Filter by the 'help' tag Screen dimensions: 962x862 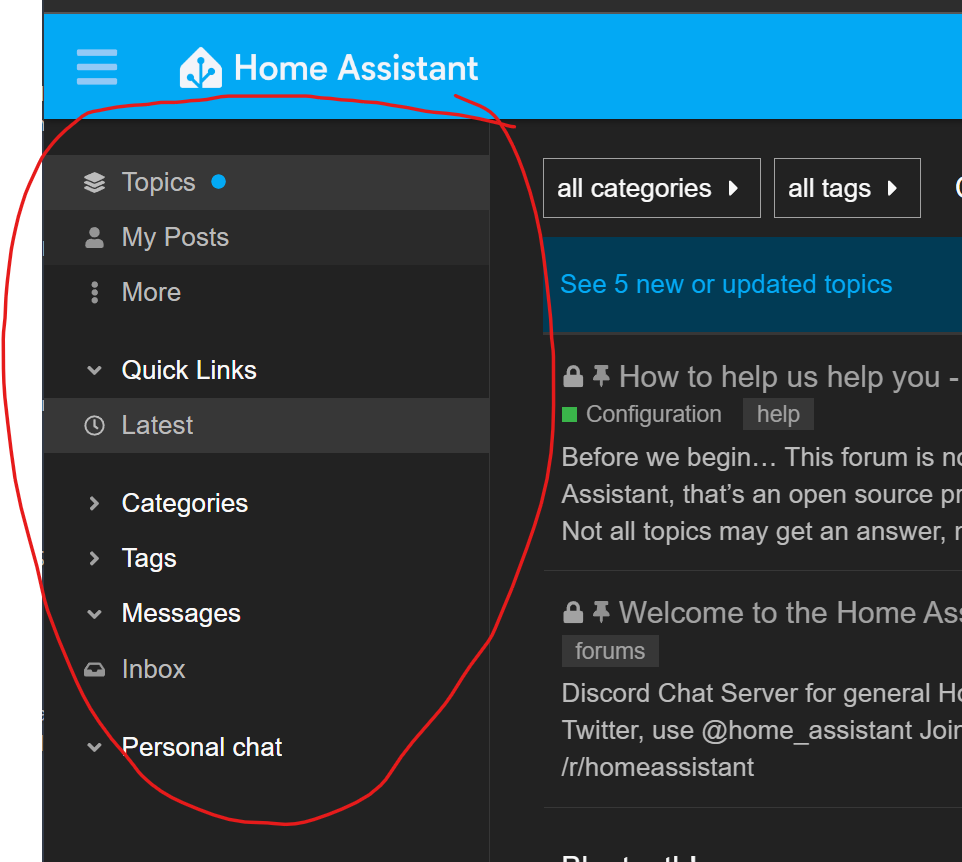778,415
